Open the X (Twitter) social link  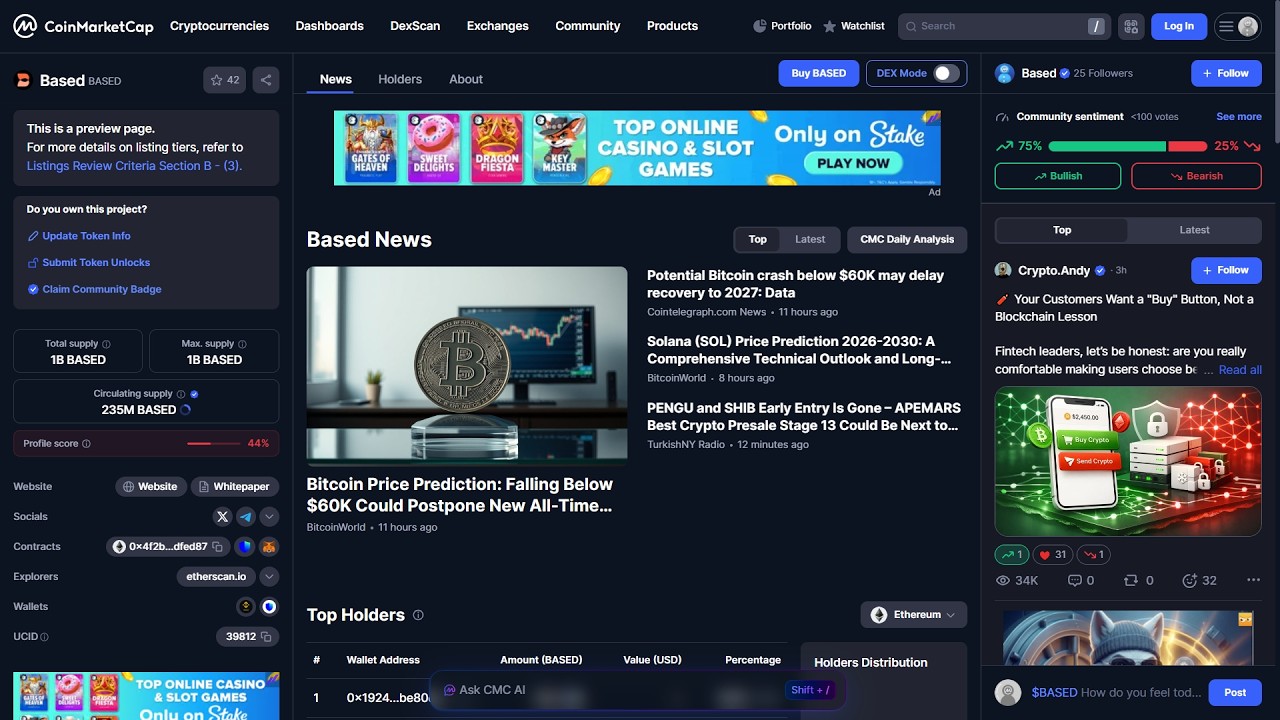[x=222, y=517]
